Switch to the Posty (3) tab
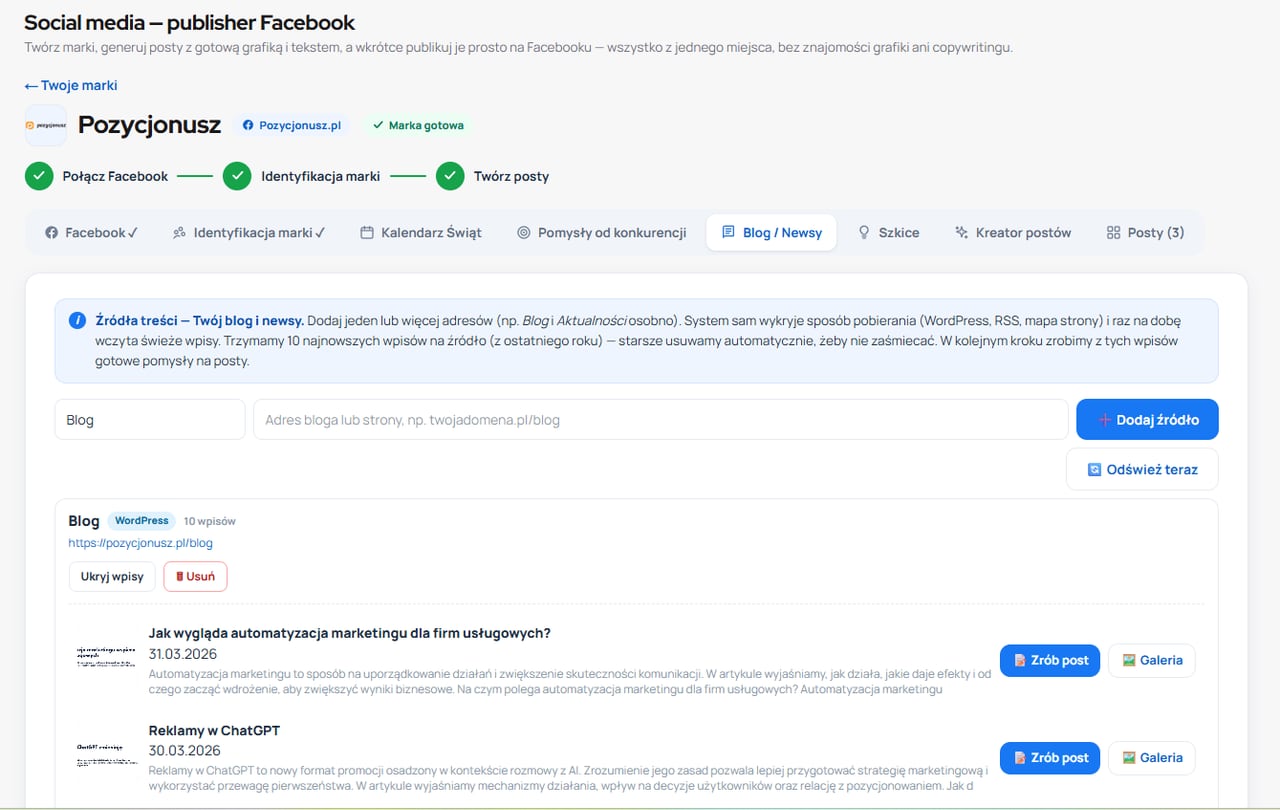The width and height of the screenshot is (1280, 810). coord(1145,232)
